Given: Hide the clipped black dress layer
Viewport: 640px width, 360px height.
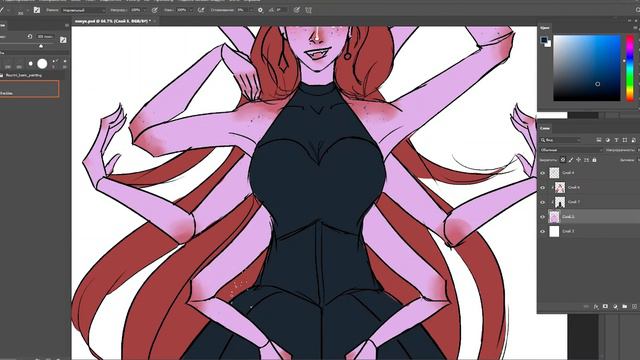Looking at the screenshot, I should pos(542,202).
